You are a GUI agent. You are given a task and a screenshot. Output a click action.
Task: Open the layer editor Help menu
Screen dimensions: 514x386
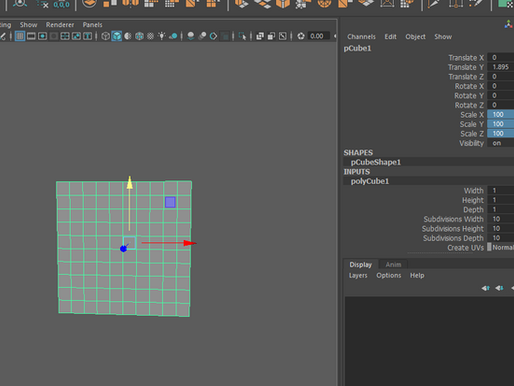(x=417, y=276)
